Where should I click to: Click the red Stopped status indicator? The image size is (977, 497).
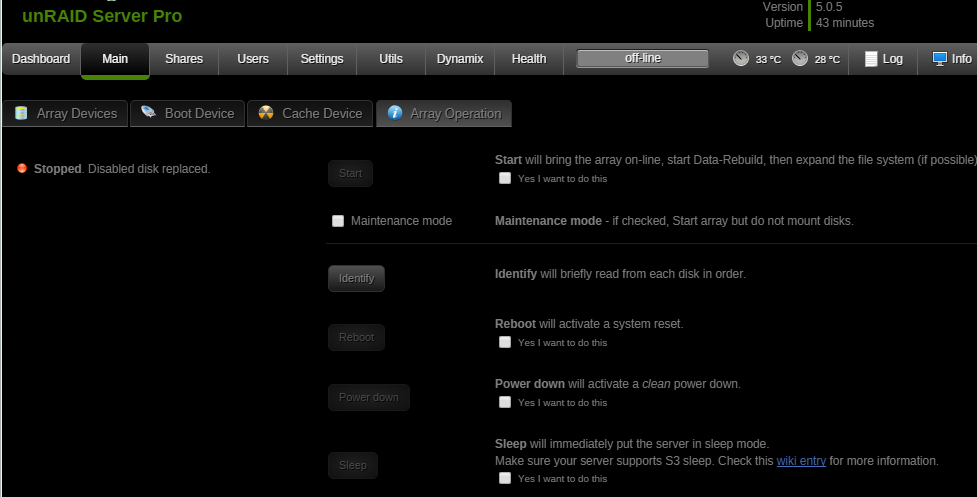[x=22, y=168]
